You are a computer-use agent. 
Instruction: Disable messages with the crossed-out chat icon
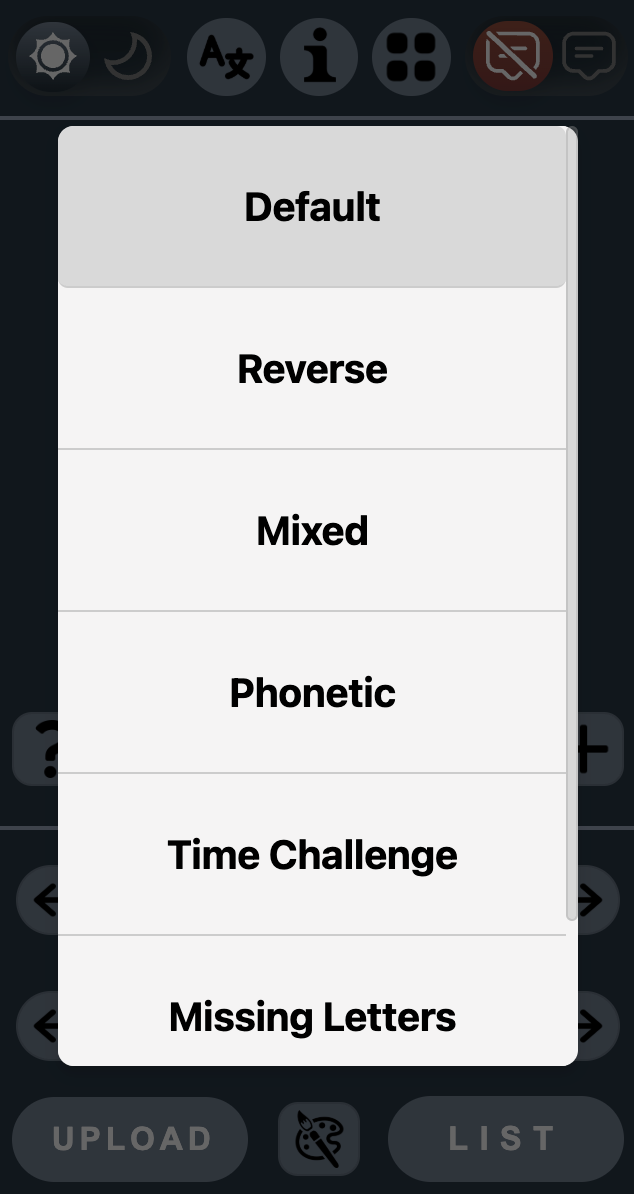(512, 57)
